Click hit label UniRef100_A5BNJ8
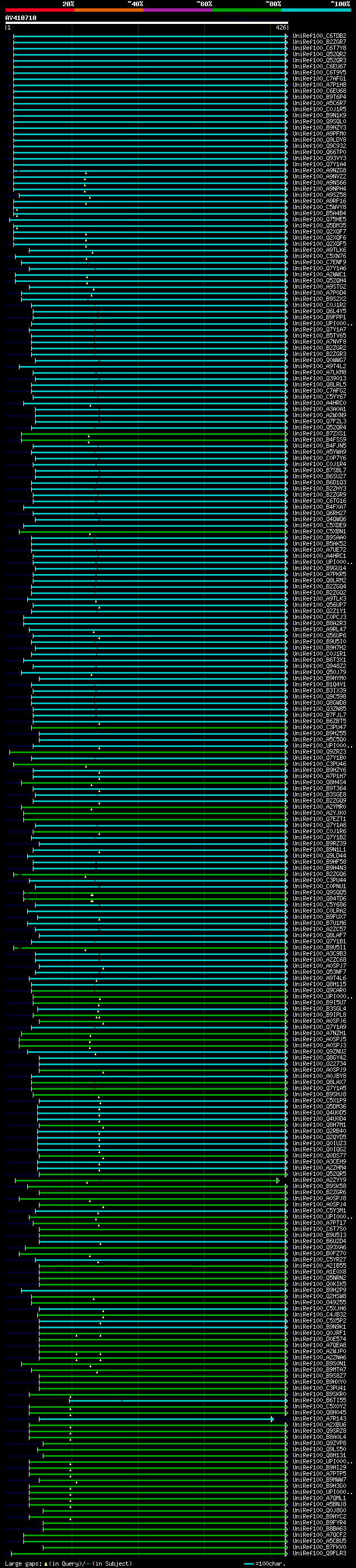The image size is (356, 1568). (319, 1504)
